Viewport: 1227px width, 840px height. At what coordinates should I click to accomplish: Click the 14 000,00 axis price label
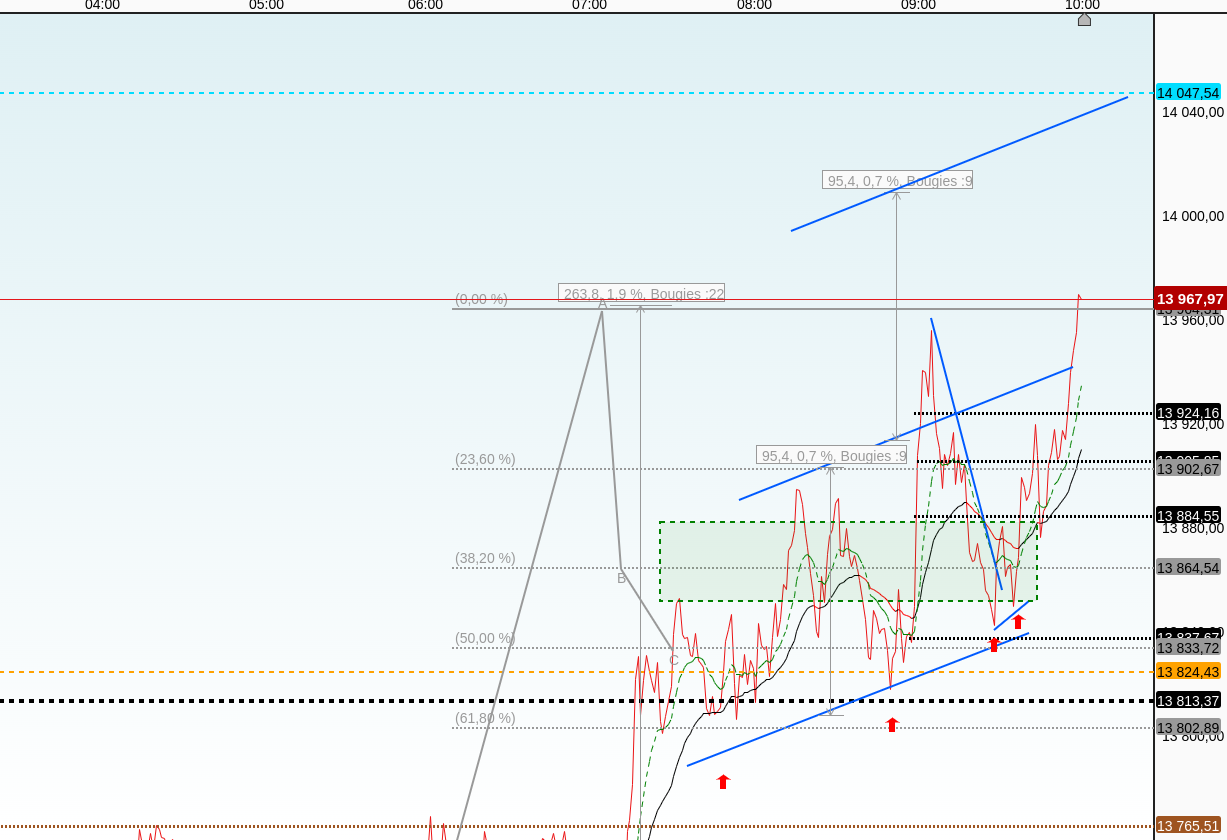[1192, 216]
